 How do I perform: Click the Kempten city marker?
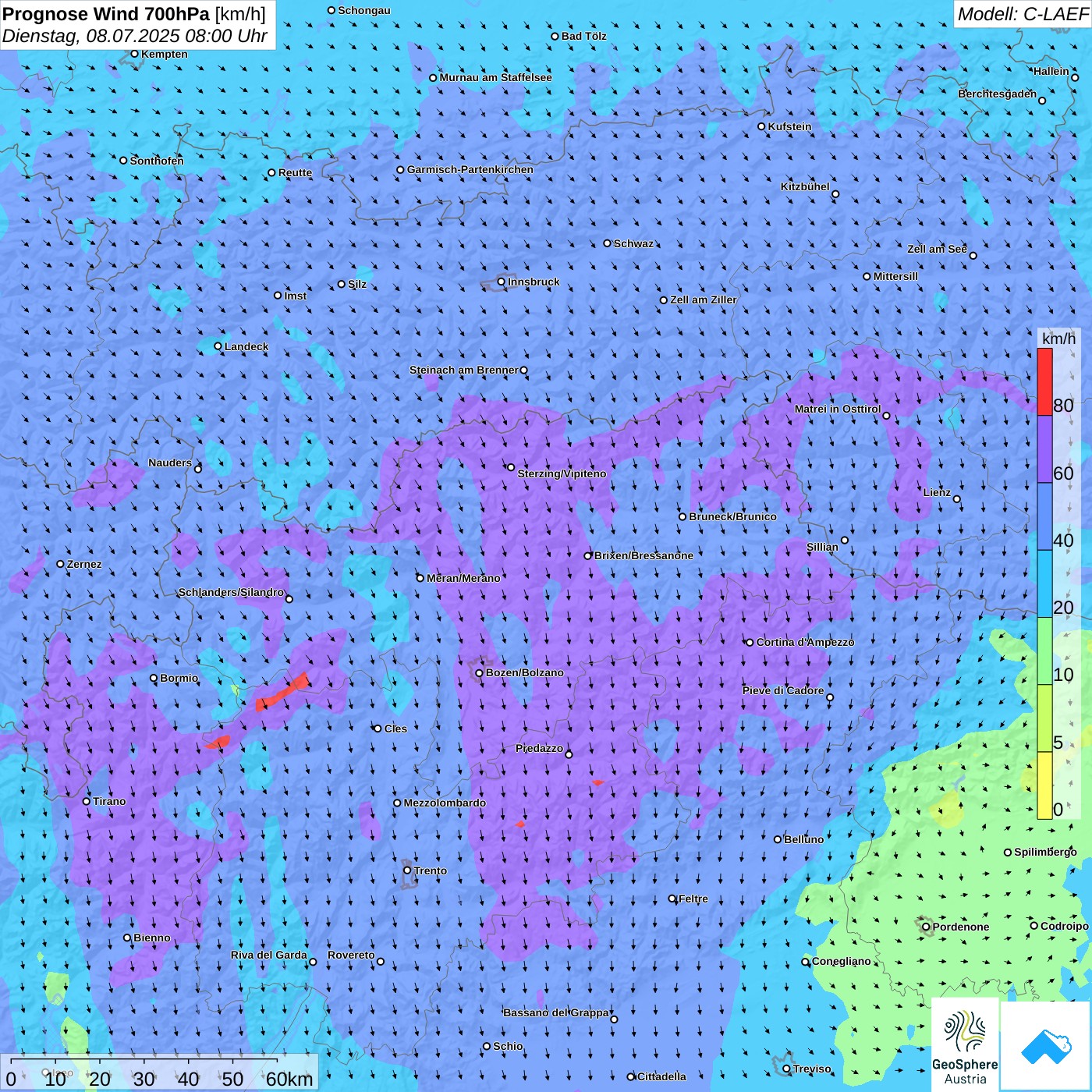point(135,54)
